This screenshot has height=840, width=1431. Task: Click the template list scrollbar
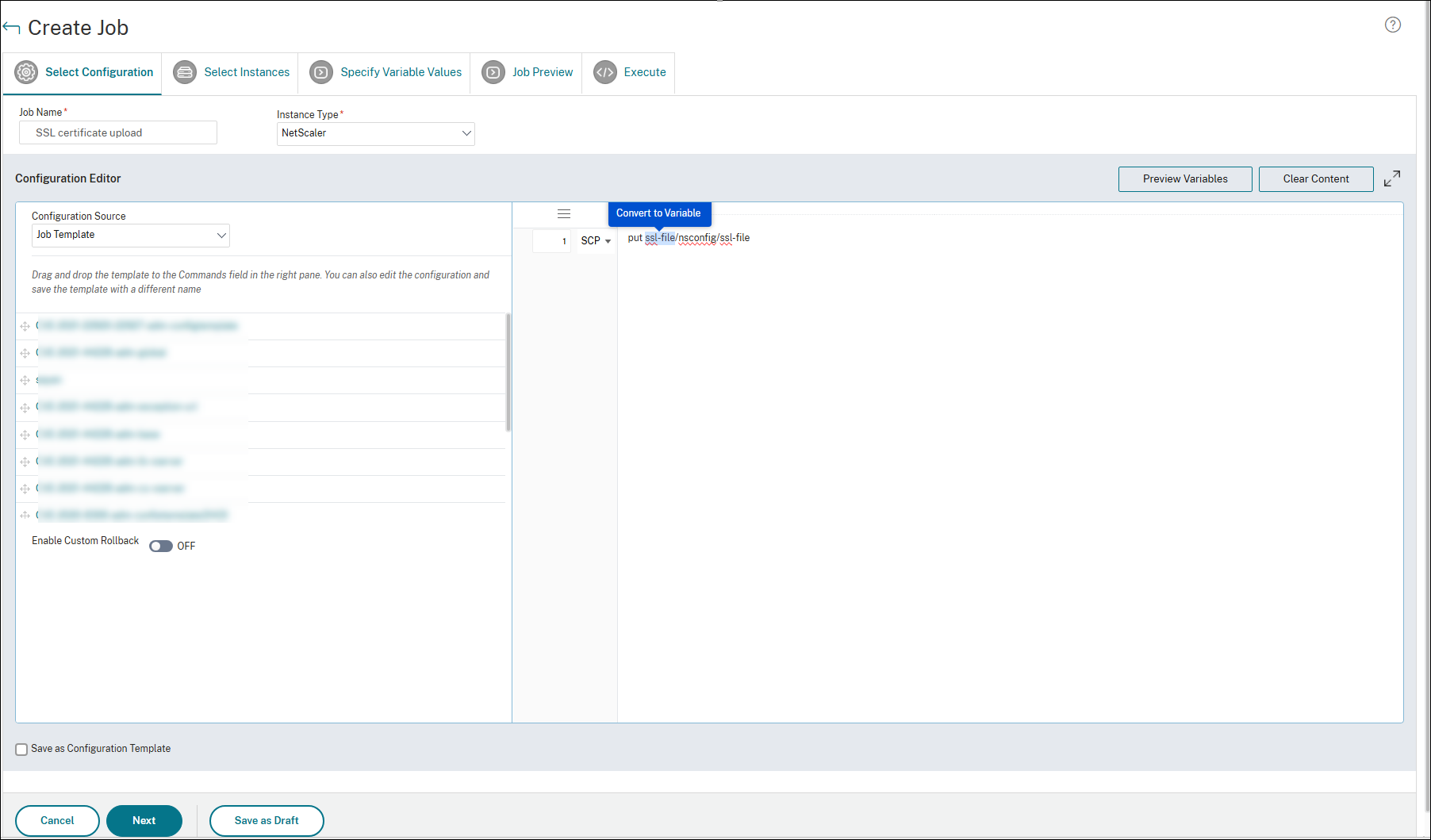coord(508,372)
